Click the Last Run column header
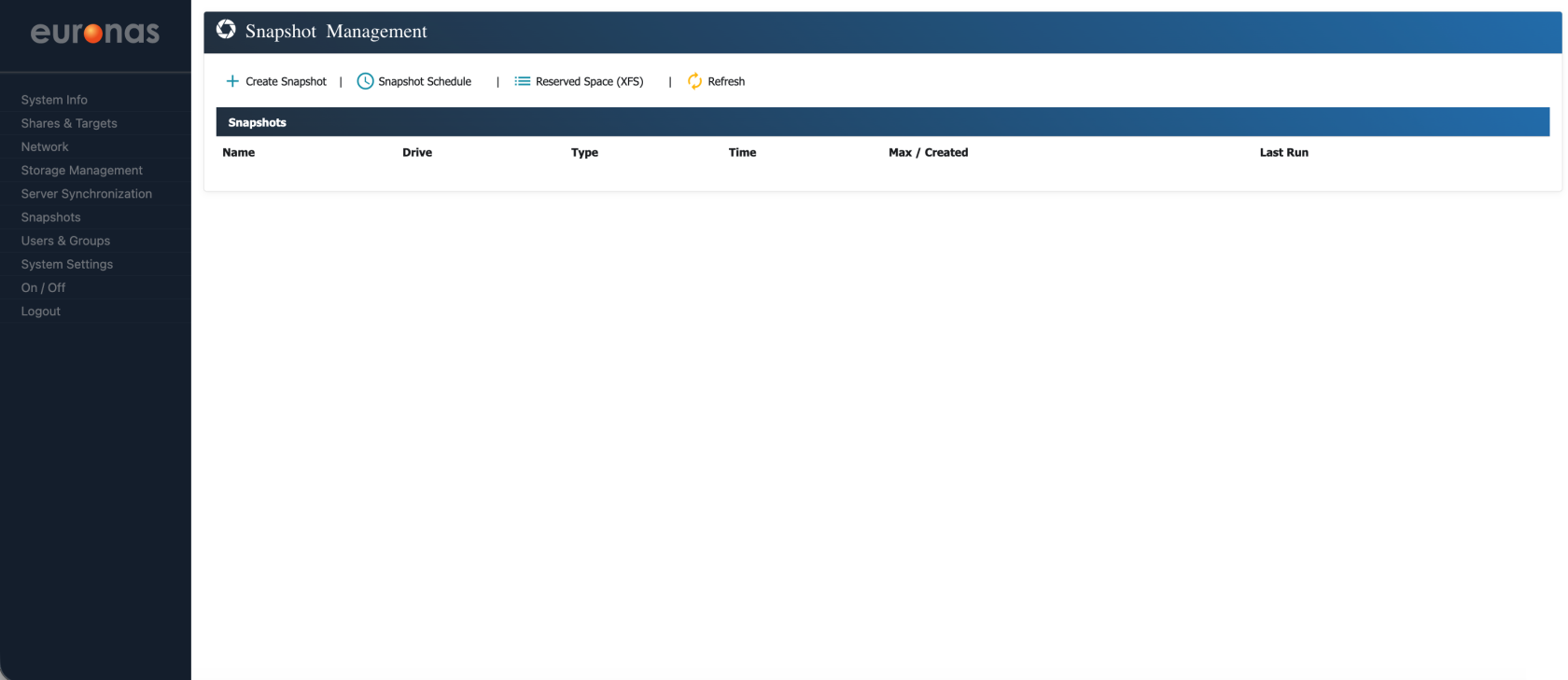 tap(1283, 152)
